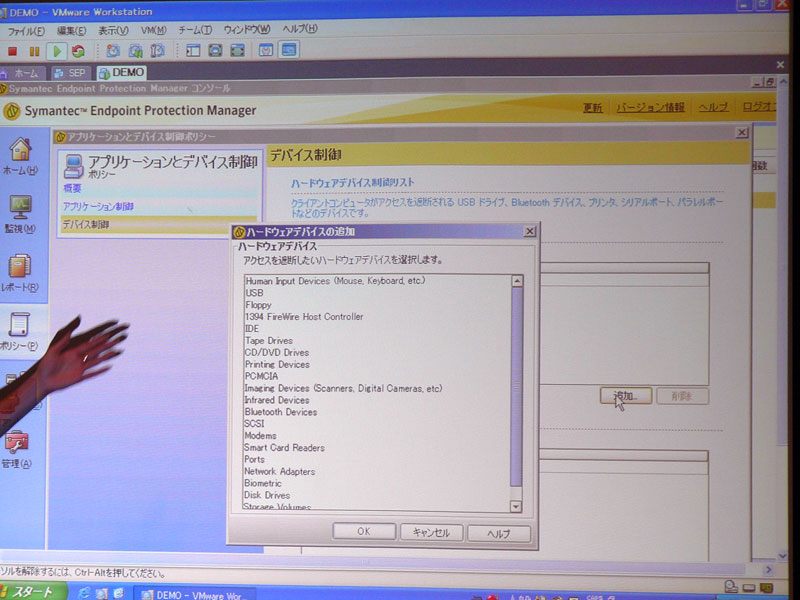Open the 編集(E) menu

[x=71, y=31]
